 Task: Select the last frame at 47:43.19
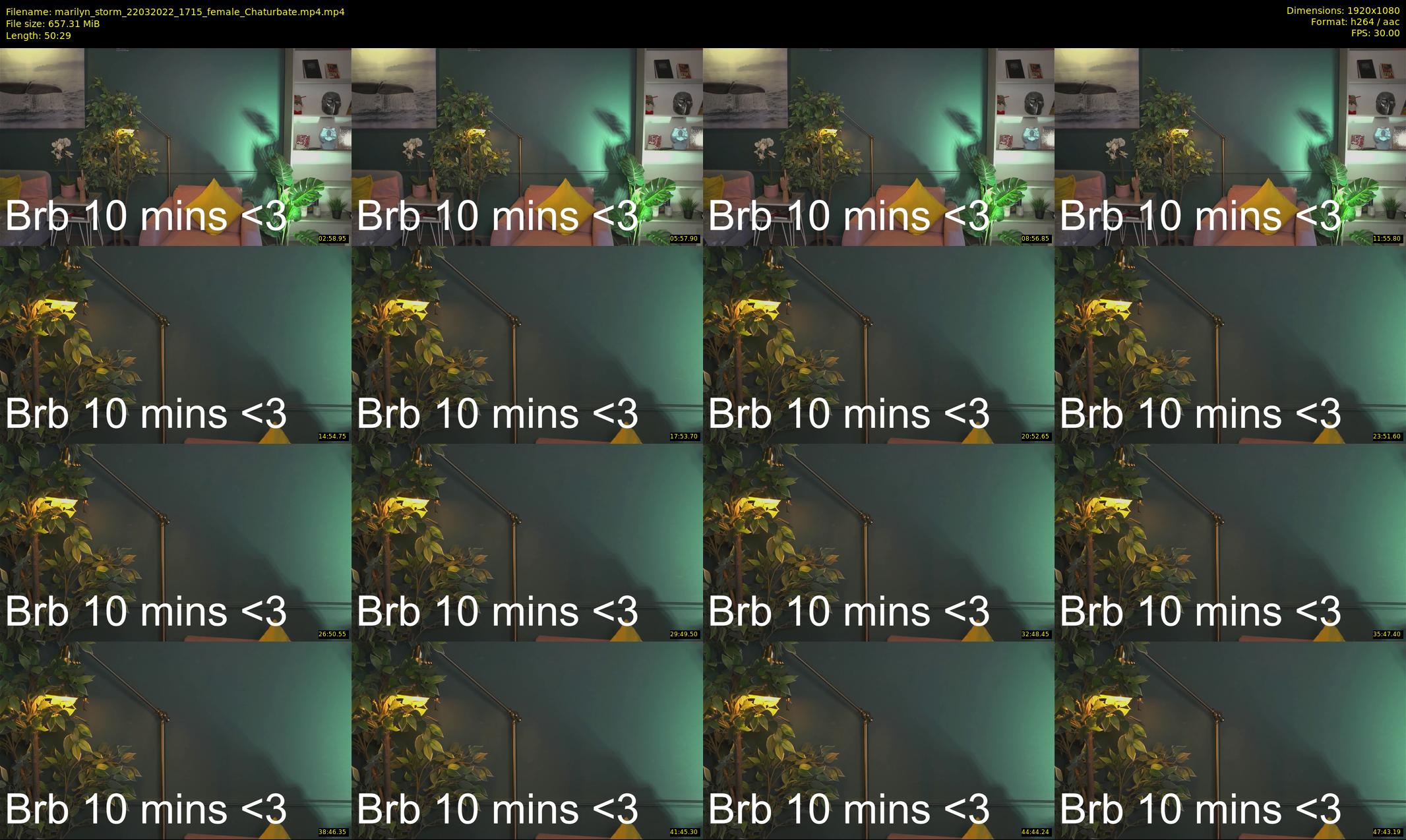1230,740
